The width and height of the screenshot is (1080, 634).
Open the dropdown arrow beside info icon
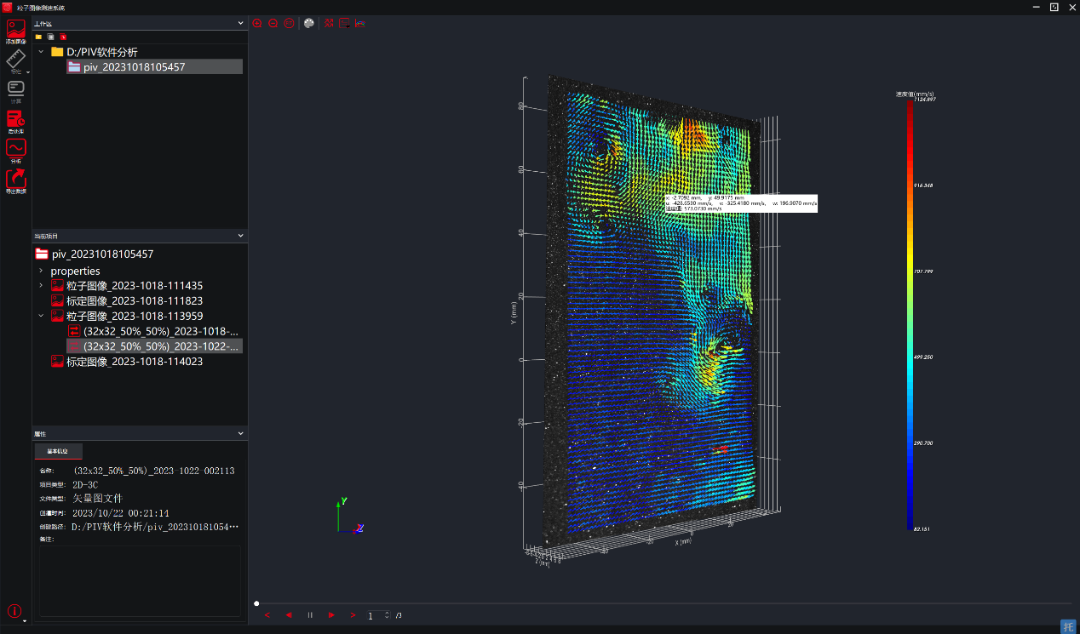tap(25, 621)
